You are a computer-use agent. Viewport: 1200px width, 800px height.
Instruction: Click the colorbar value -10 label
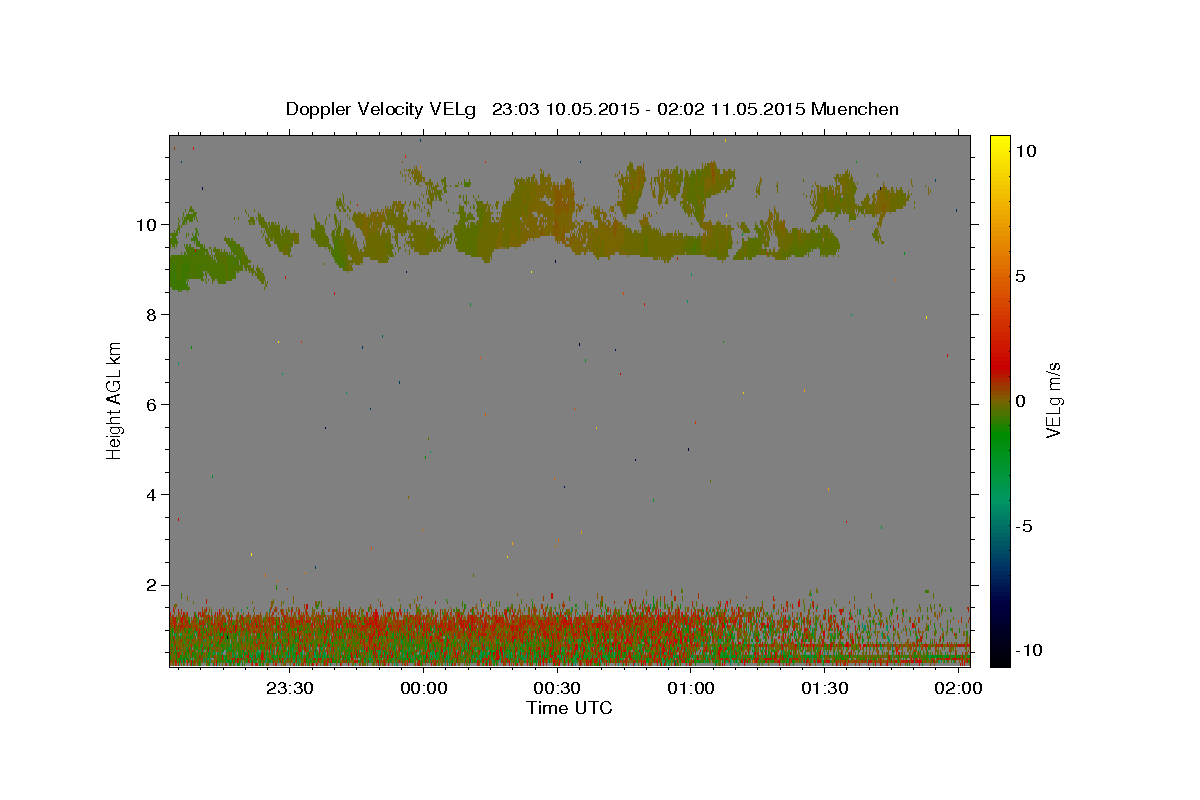1029,651
